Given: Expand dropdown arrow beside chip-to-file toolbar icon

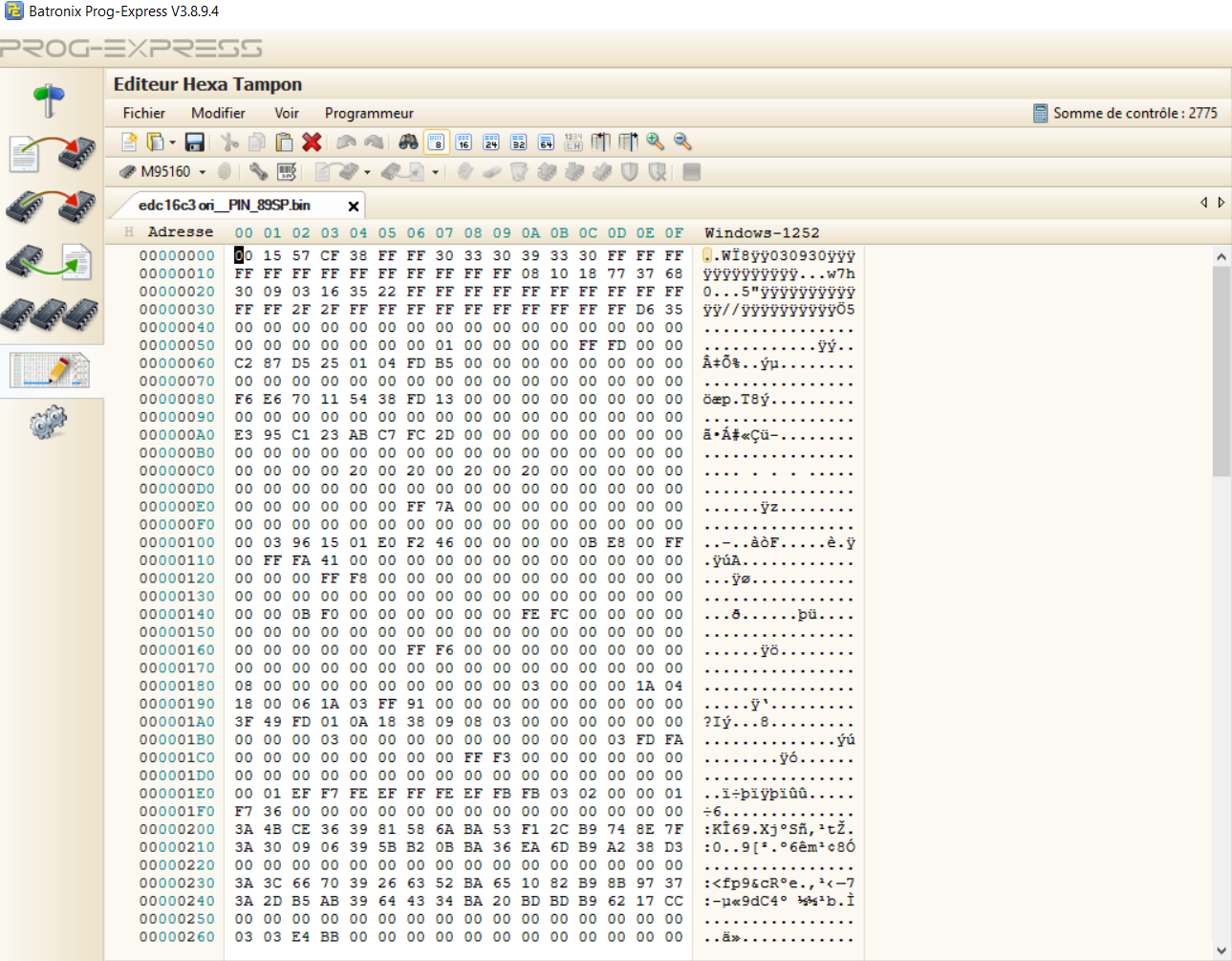Looking at the screenshot, I should coord(435,172).
